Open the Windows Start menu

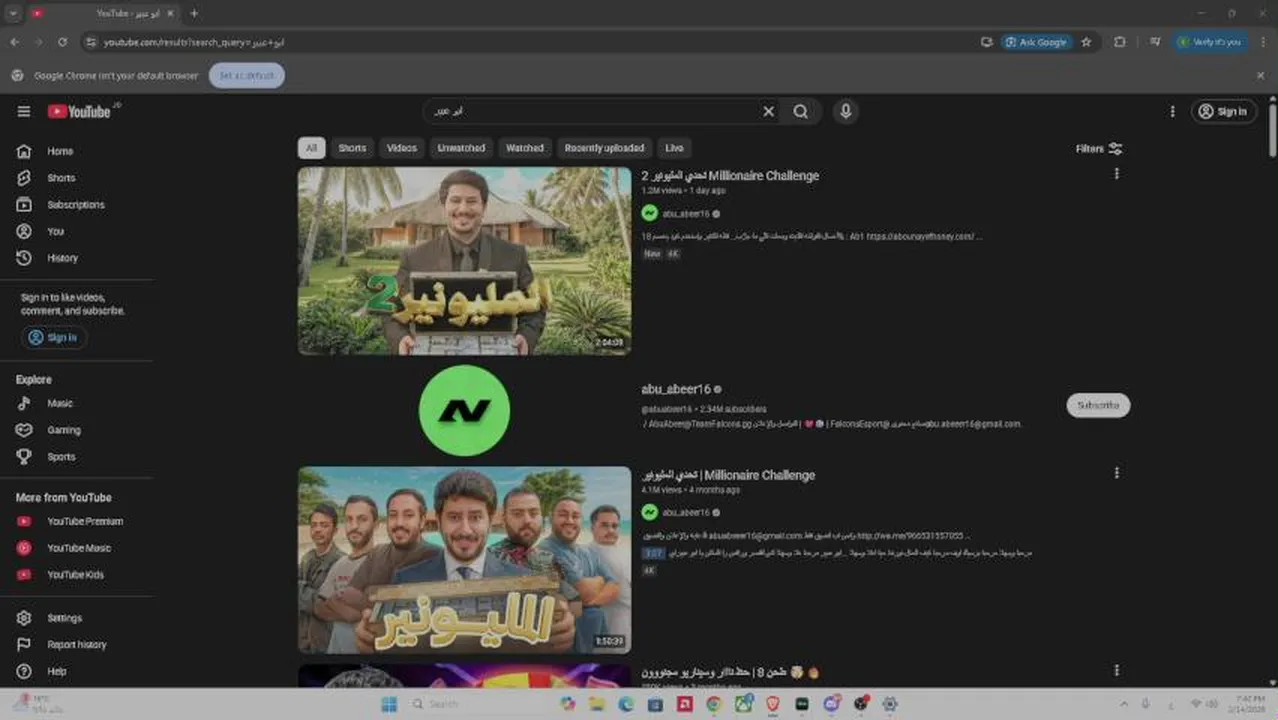coord(388,704)
